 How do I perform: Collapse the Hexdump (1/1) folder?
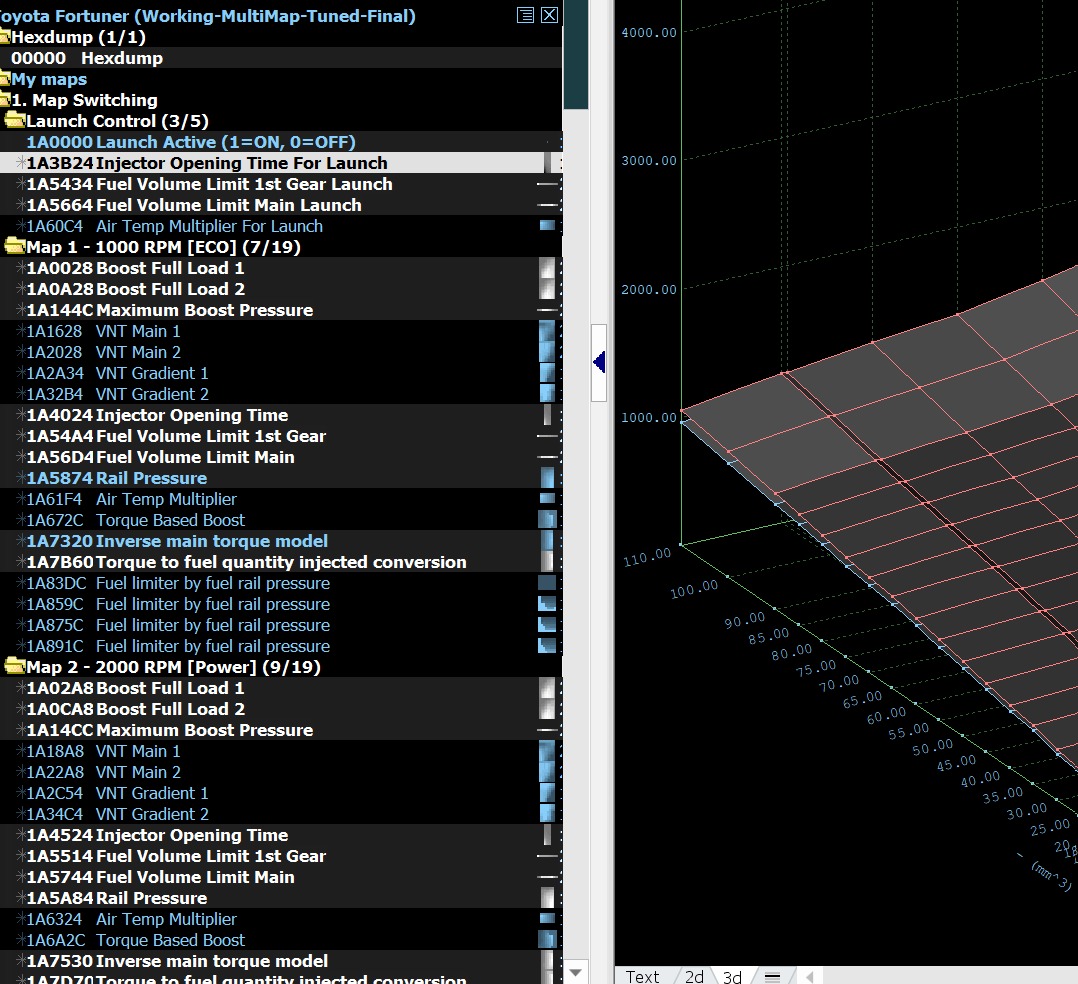point(4,36)
